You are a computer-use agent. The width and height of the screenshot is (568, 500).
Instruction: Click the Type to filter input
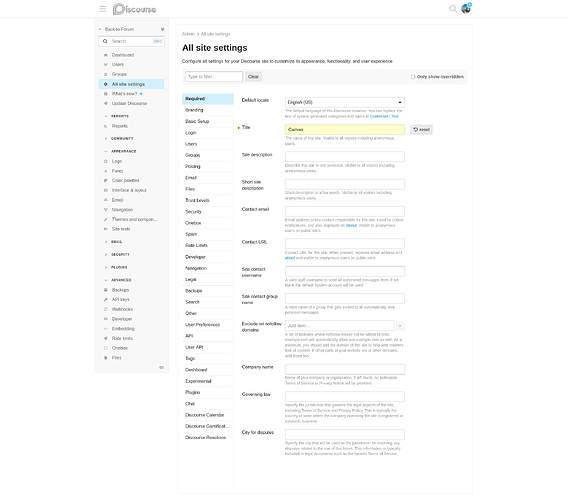214,77
